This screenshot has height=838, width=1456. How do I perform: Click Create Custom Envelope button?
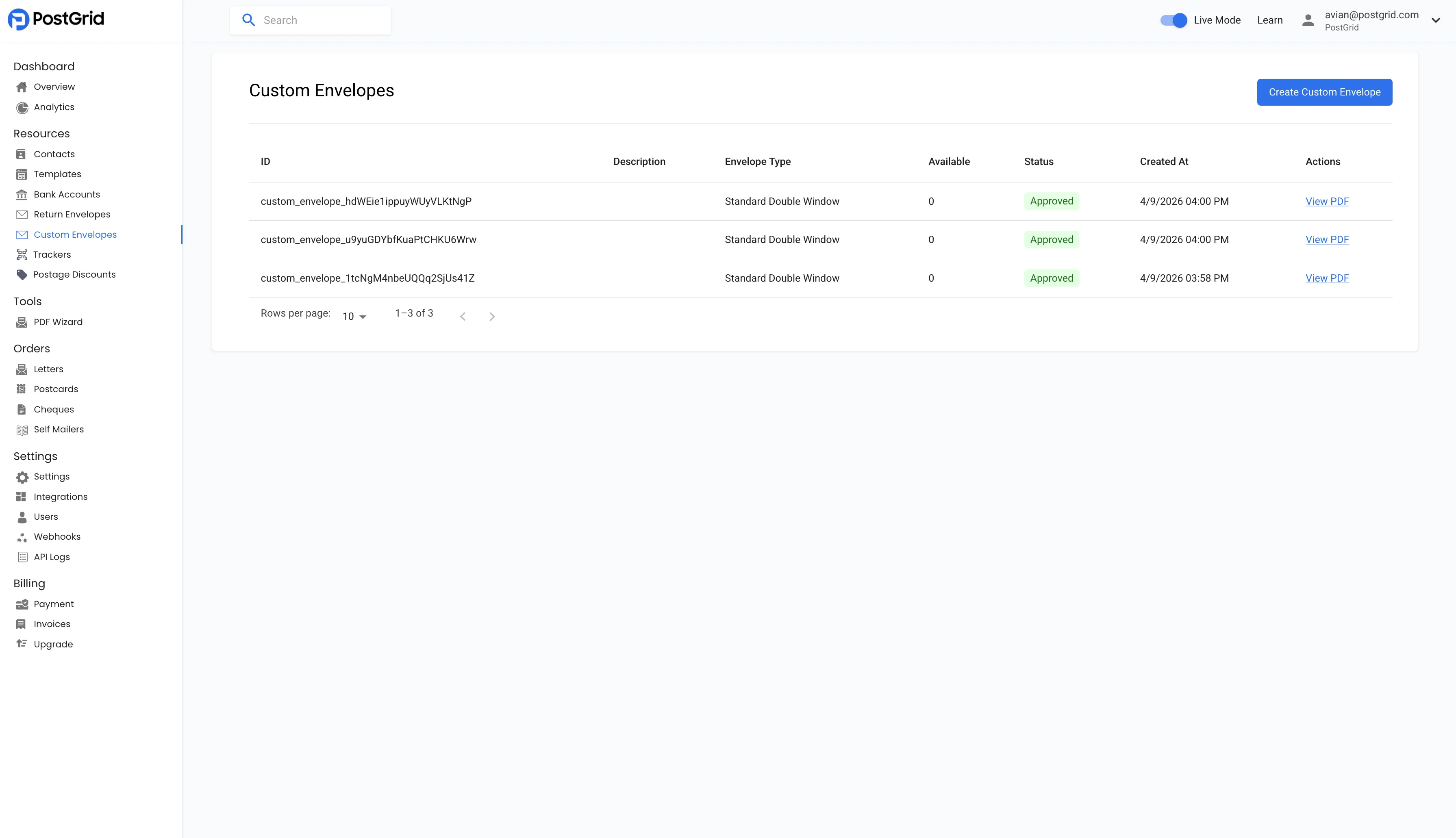coord(1325,92)
